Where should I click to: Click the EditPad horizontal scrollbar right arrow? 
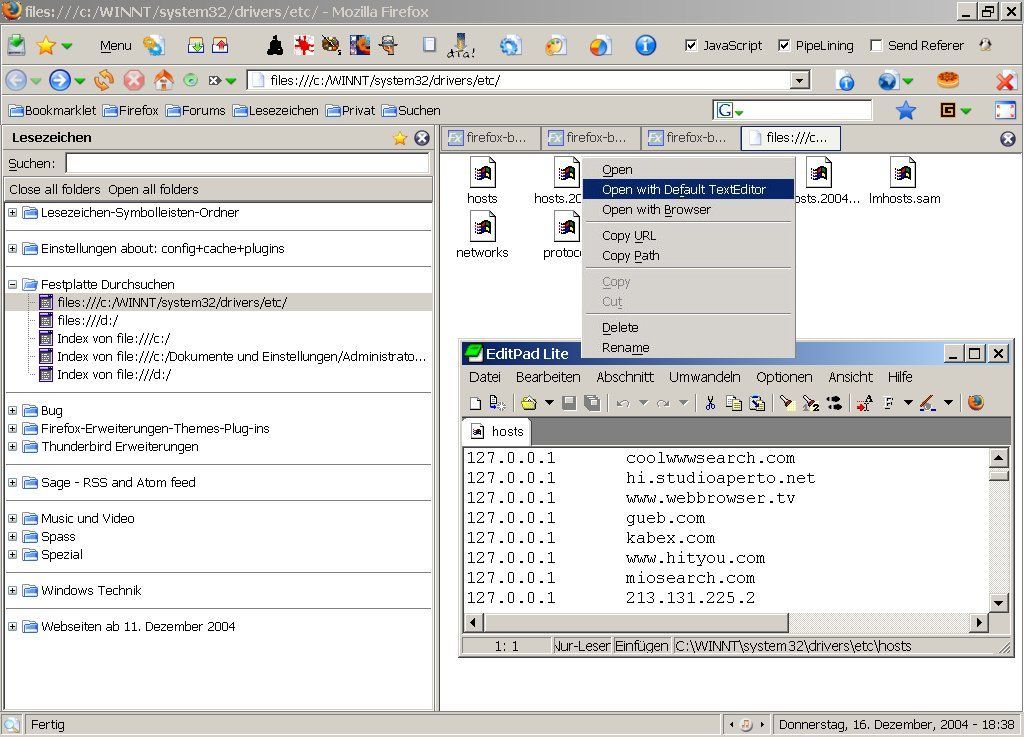978,622
